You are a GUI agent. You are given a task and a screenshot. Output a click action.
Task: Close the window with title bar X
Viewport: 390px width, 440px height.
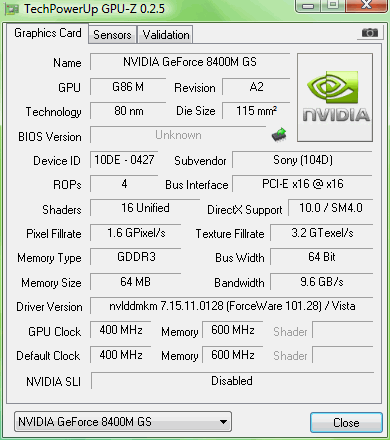367,5
